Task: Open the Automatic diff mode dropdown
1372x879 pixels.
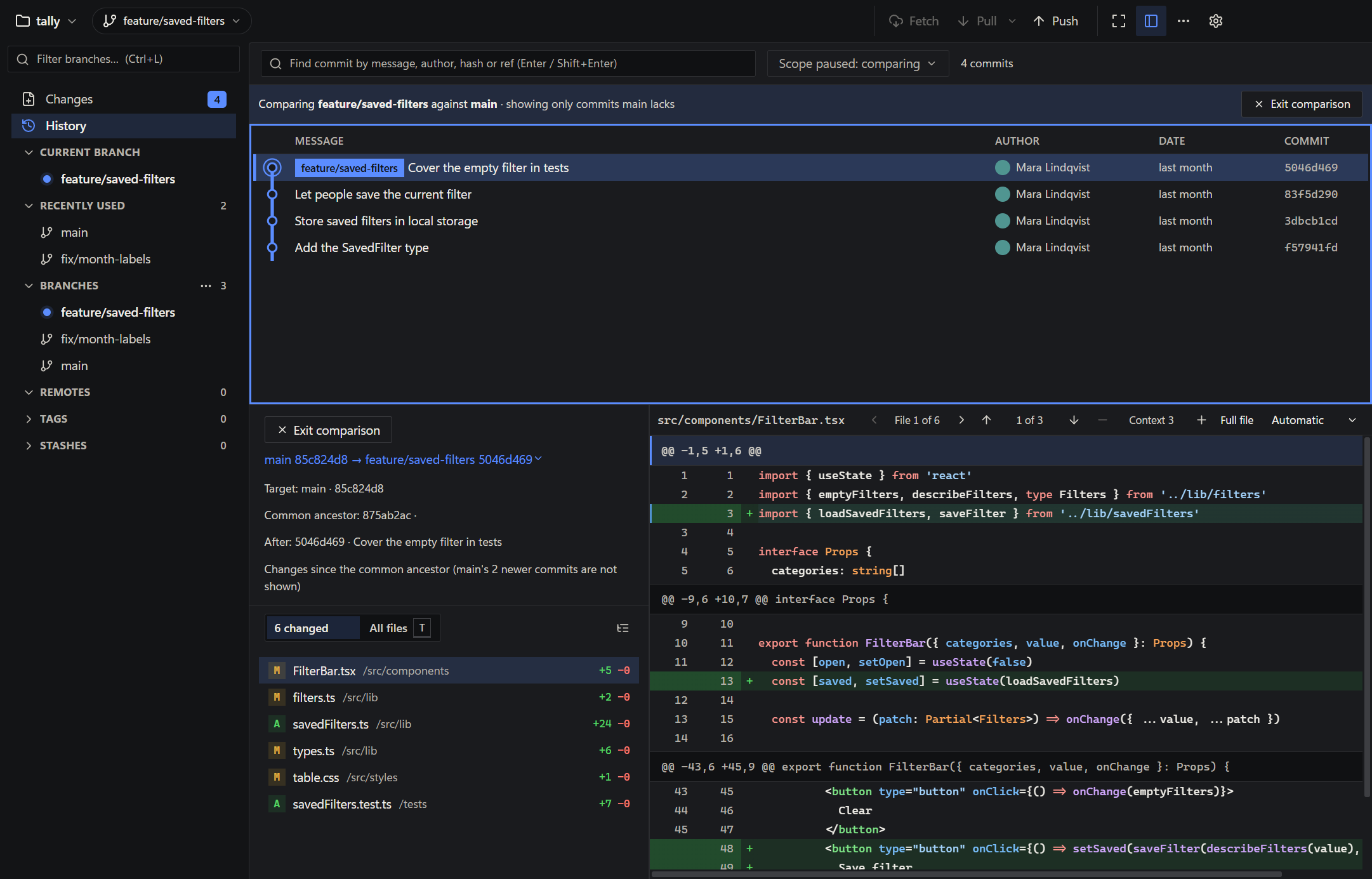Action: (x=1314, y=420)
